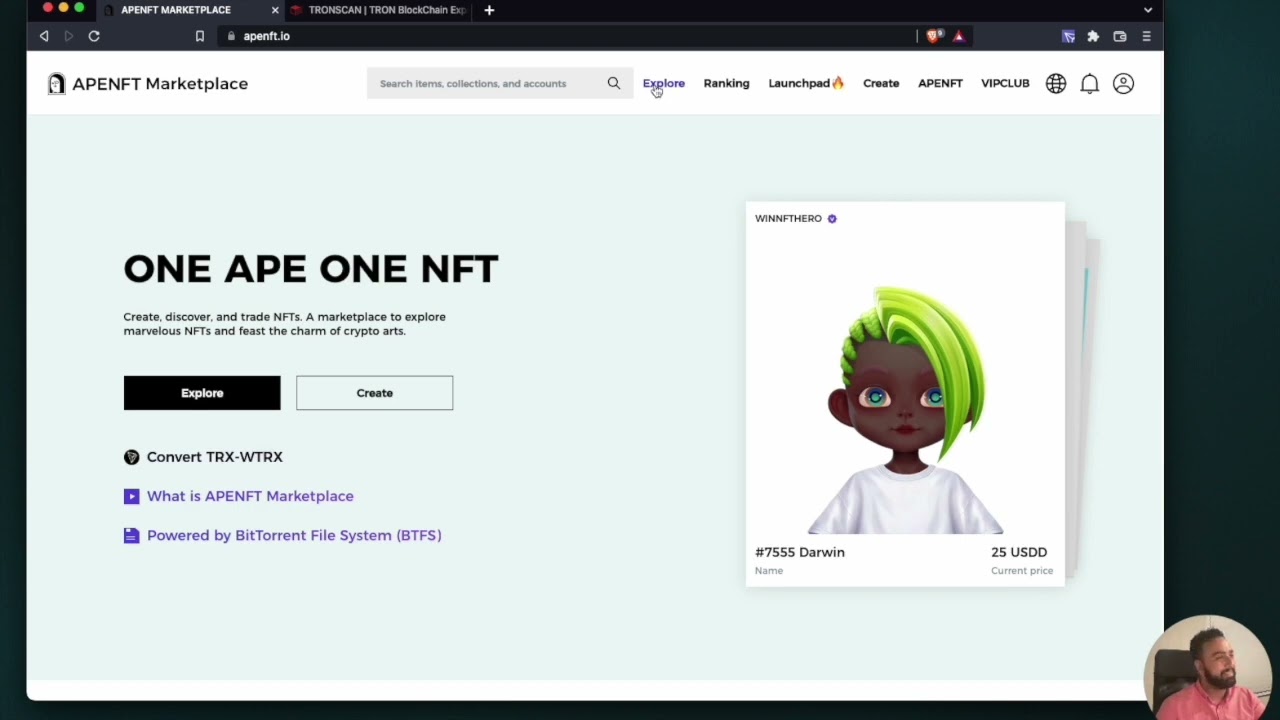Open the Darwin NFT artwork image
This screenshot has width=1280, height=720.
pyautogui.click(x=905, y=410)
